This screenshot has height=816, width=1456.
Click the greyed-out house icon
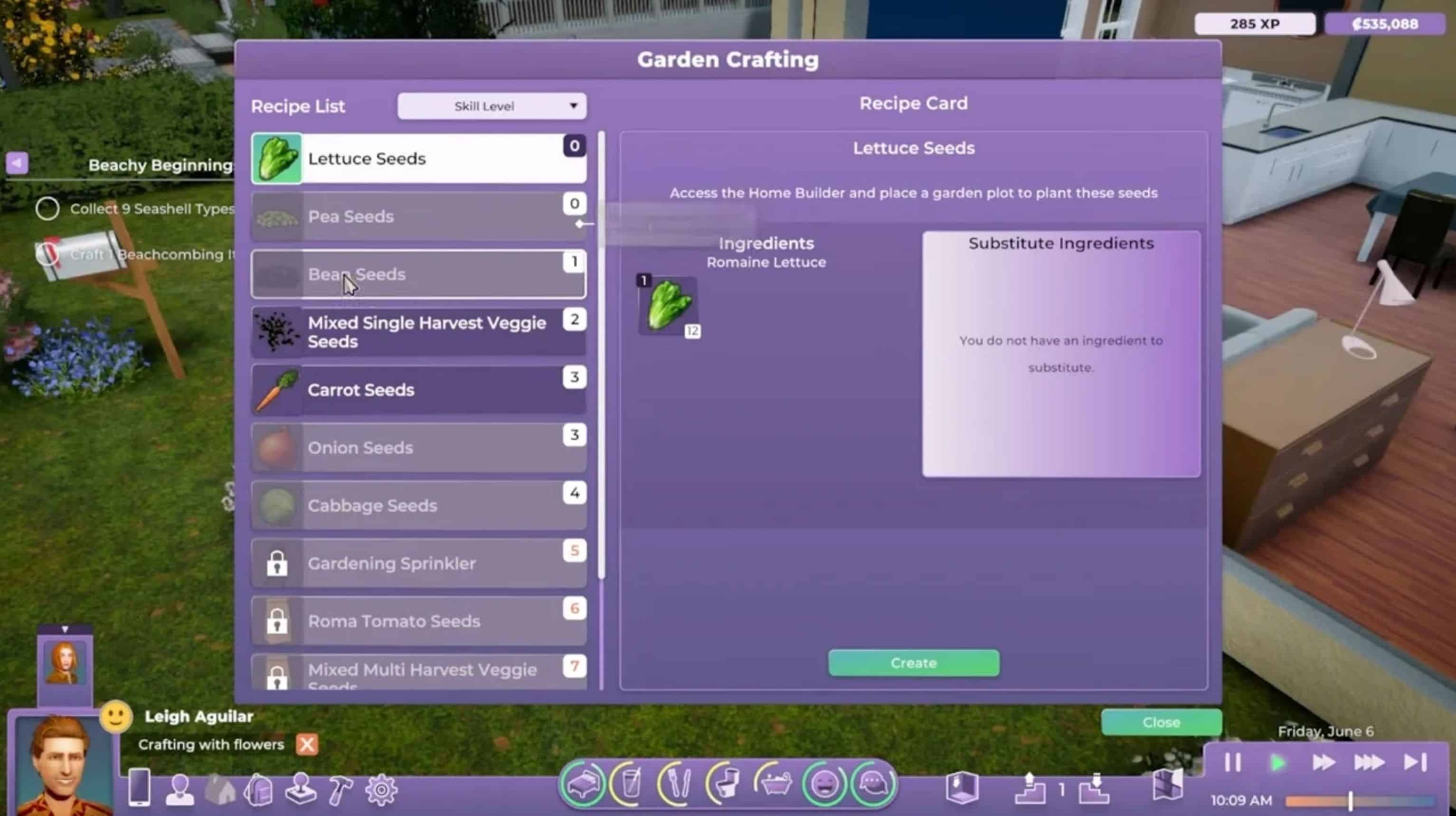pyautogui.click(x=220, y=789)
